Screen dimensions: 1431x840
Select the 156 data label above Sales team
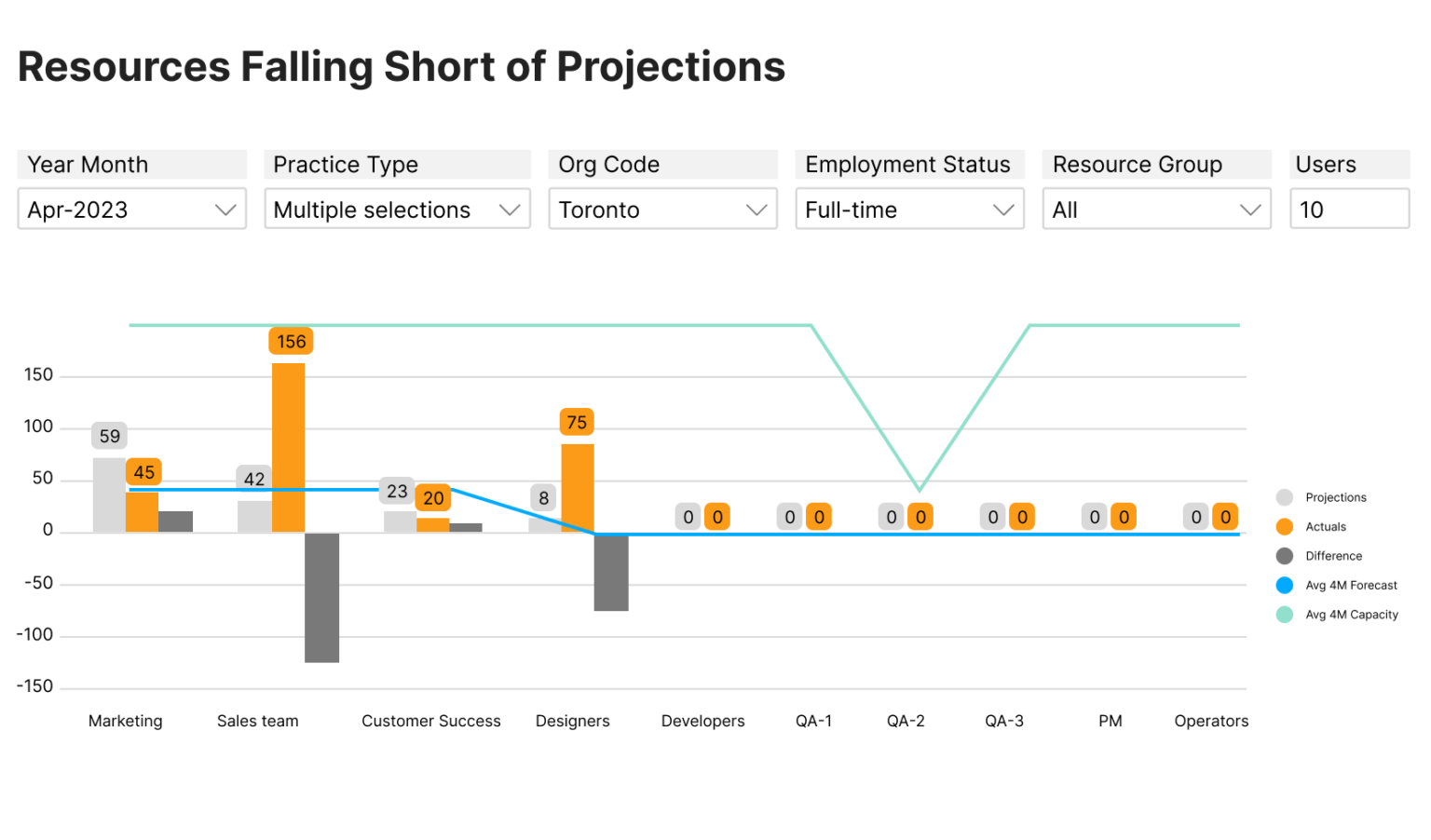[x=291, y=341]
